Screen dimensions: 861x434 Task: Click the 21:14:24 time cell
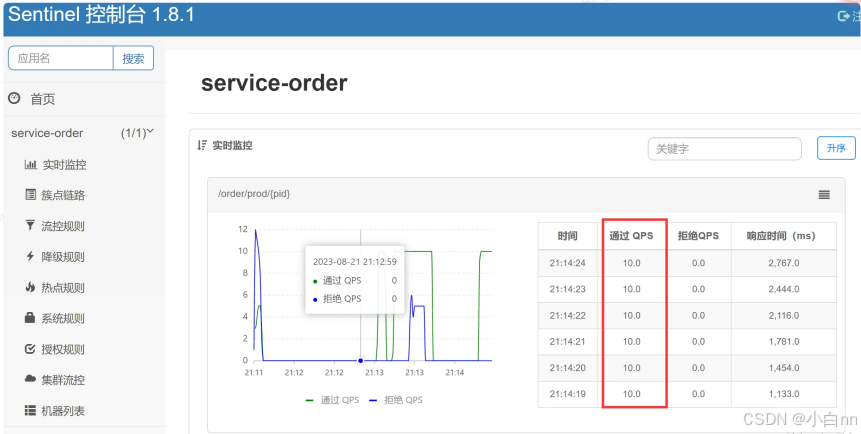(567, 263)
